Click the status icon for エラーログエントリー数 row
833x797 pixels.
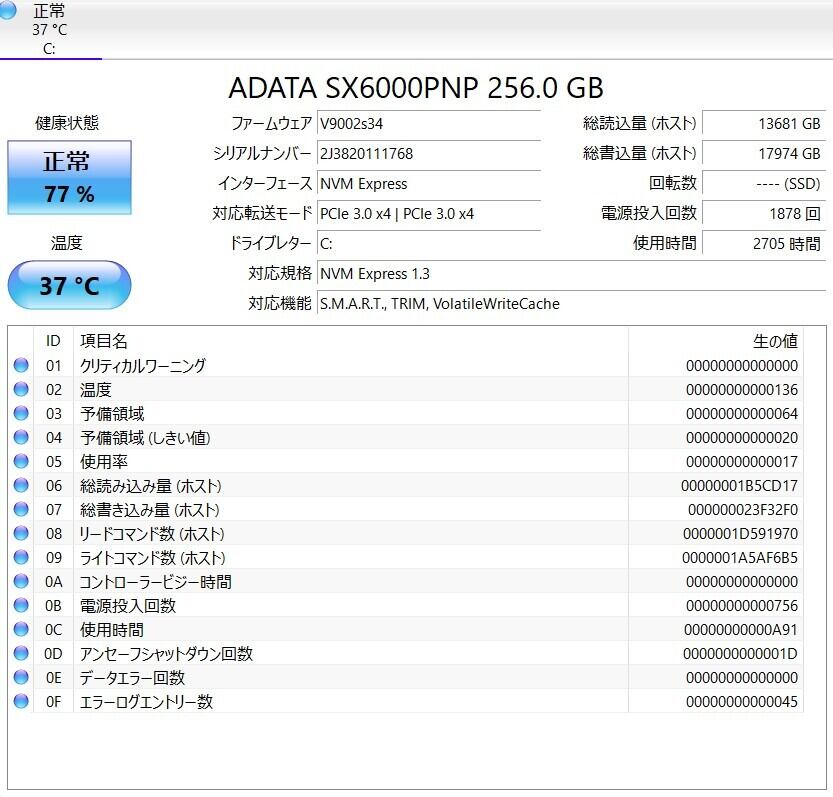[x=21, y=702]
